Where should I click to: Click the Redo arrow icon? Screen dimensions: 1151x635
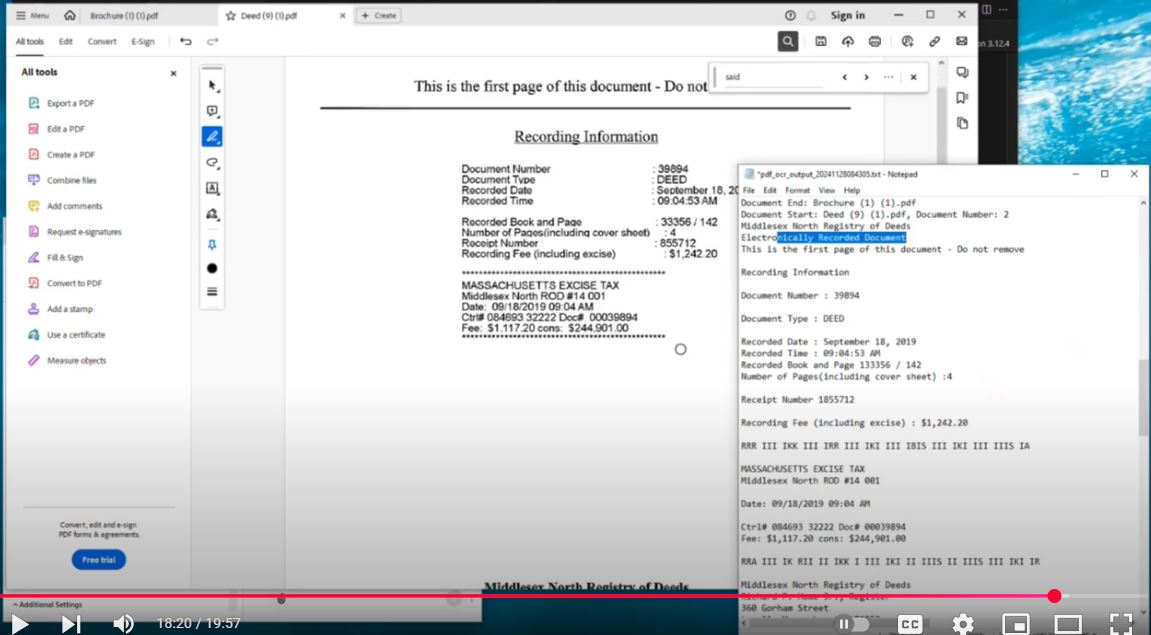(x=212, y=42)
